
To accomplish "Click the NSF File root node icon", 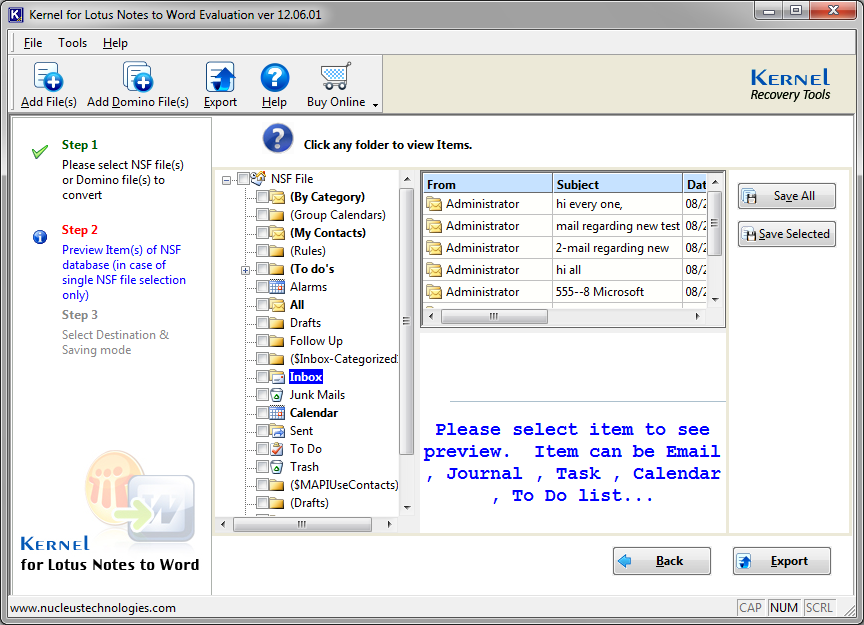I will [258, 178].
